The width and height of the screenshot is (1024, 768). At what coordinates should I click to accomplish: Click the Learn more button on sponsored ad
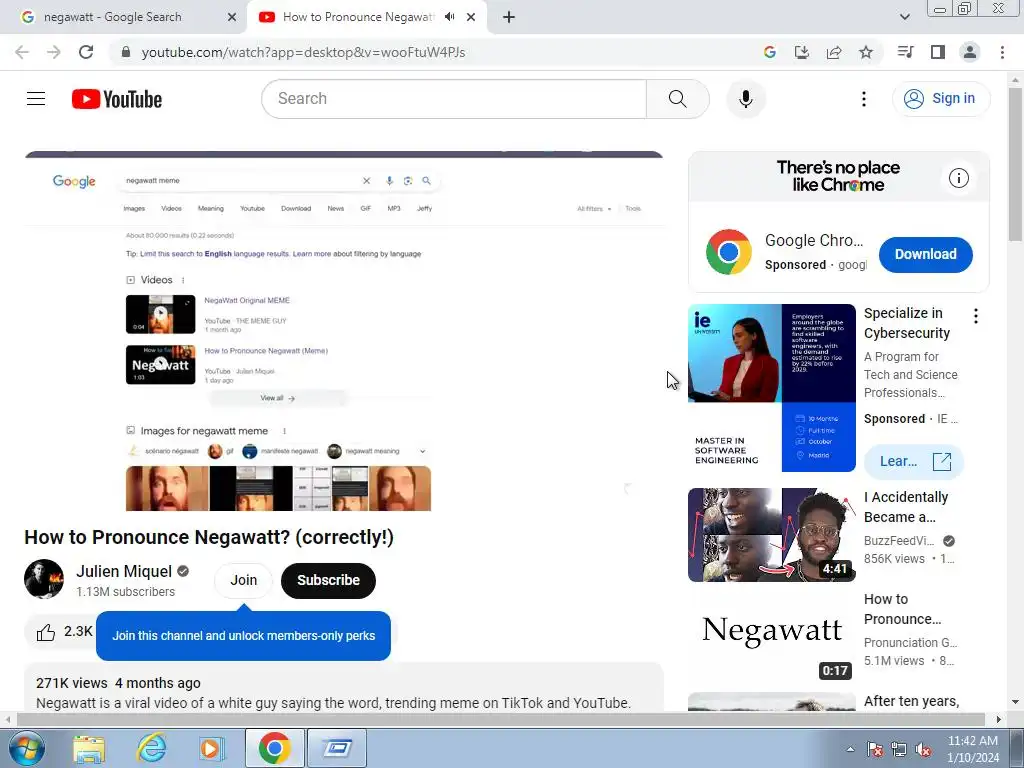coord(914,461)
